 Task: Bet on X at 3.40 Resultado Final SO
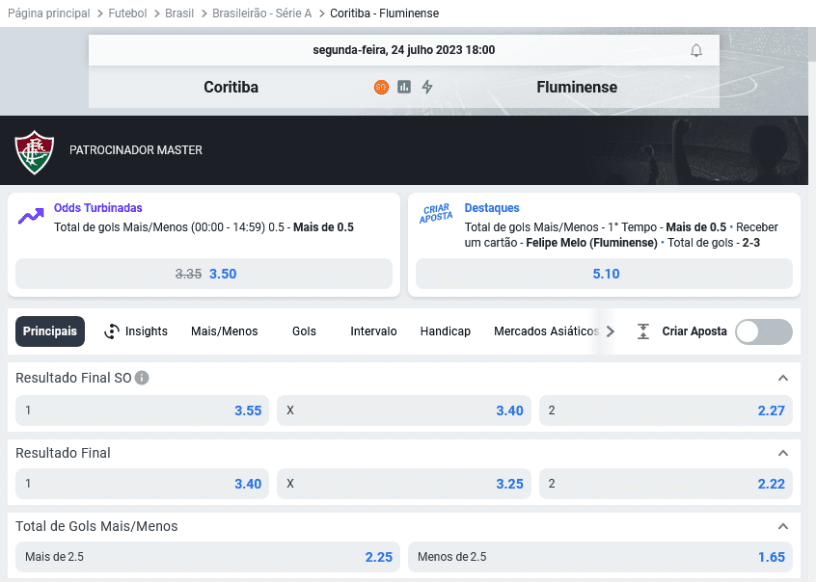[404, 411]
